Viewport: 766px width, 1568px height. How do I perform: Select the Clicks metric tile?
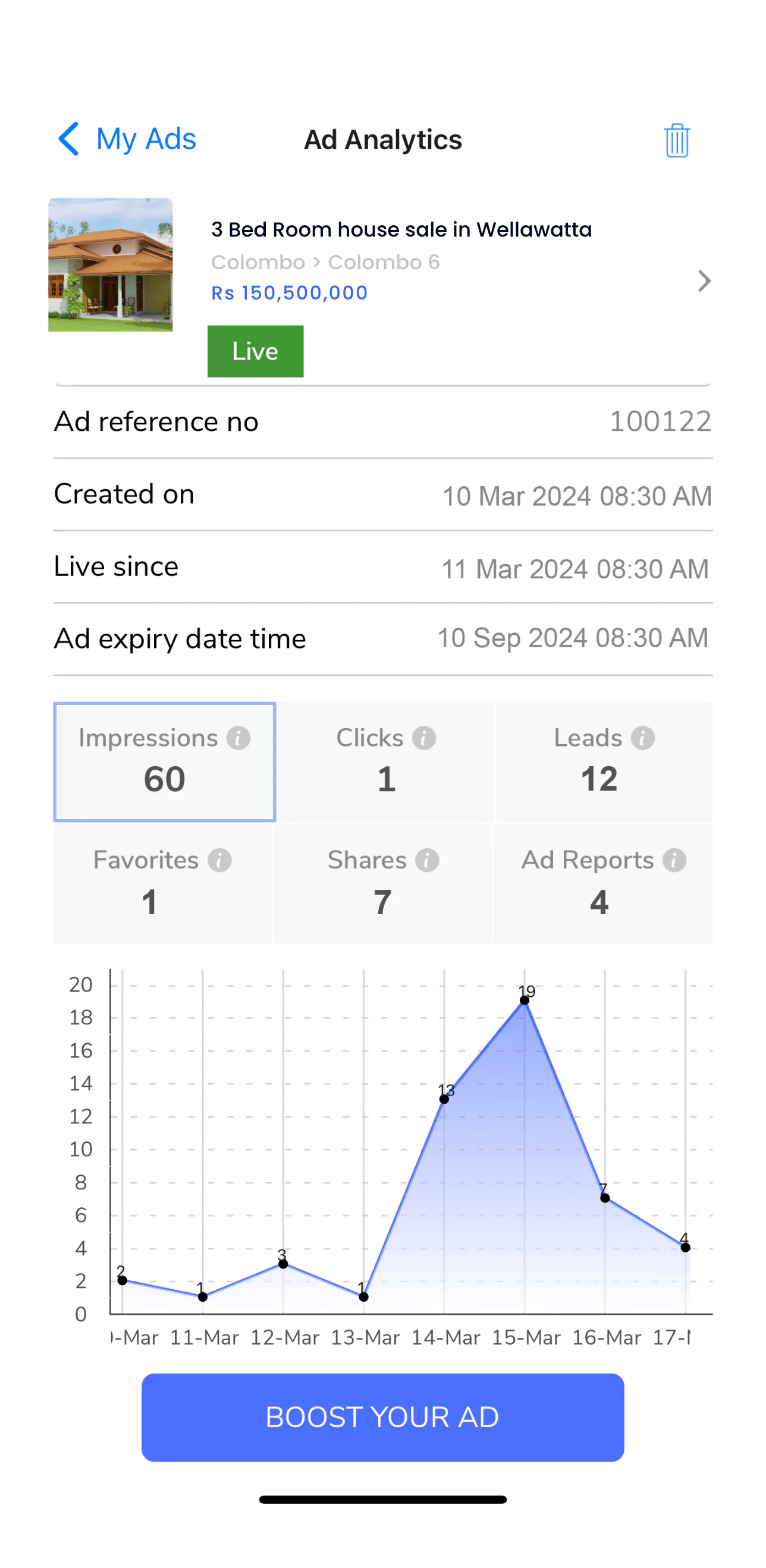click(386, 762)
